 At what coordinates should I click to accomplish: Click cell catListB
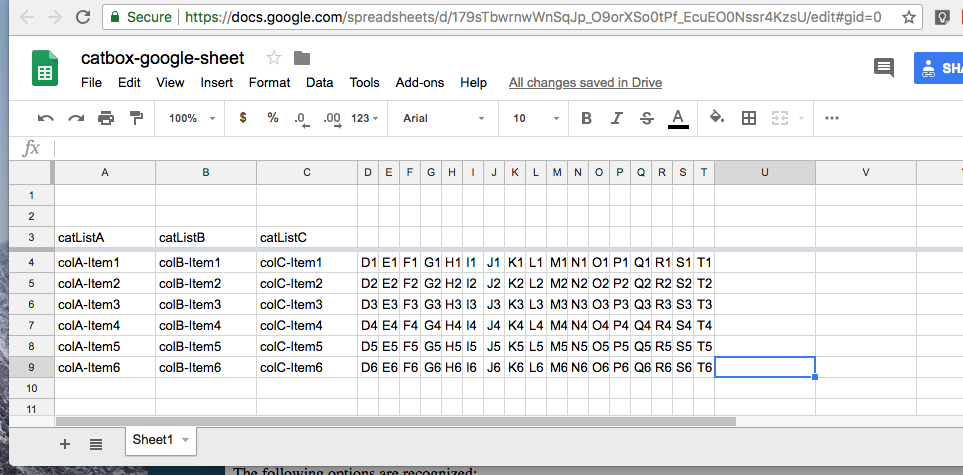(206, 237)
